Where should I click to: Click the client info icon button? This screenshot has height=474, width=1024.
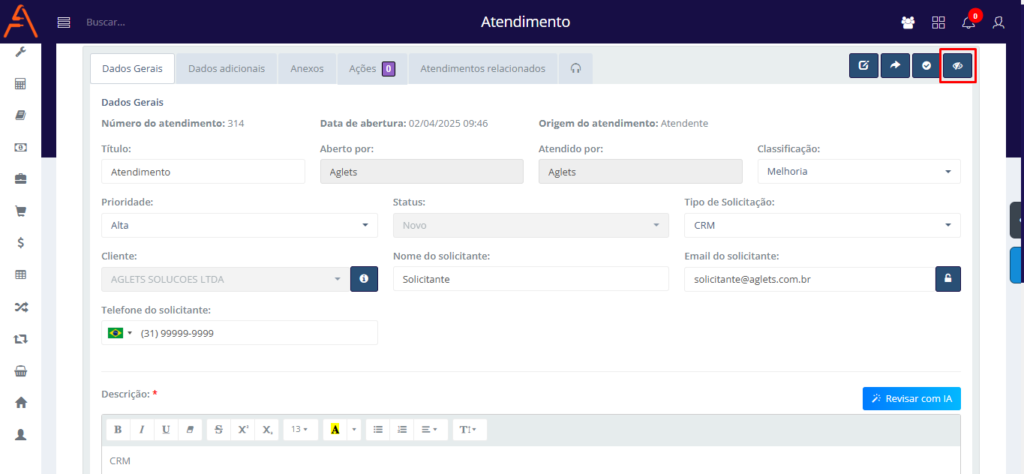364,279
